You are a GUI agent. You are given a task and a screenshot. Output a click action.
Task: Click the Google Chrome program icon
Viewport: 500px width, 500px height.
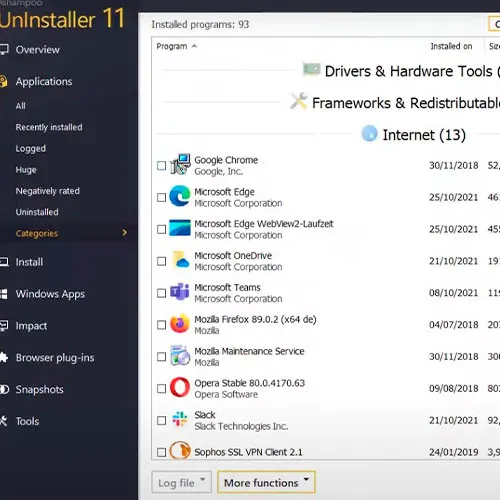(180, 164)
